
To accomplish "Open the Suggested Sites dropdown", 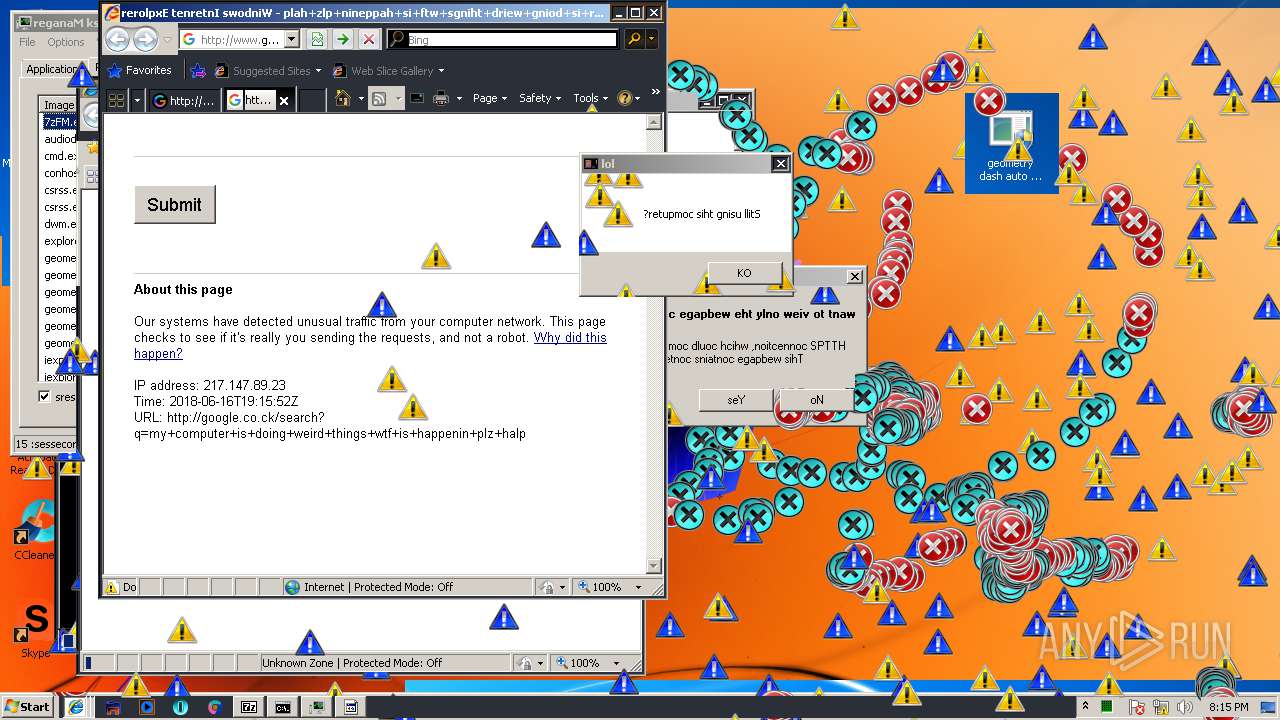I will pos(318,71).
